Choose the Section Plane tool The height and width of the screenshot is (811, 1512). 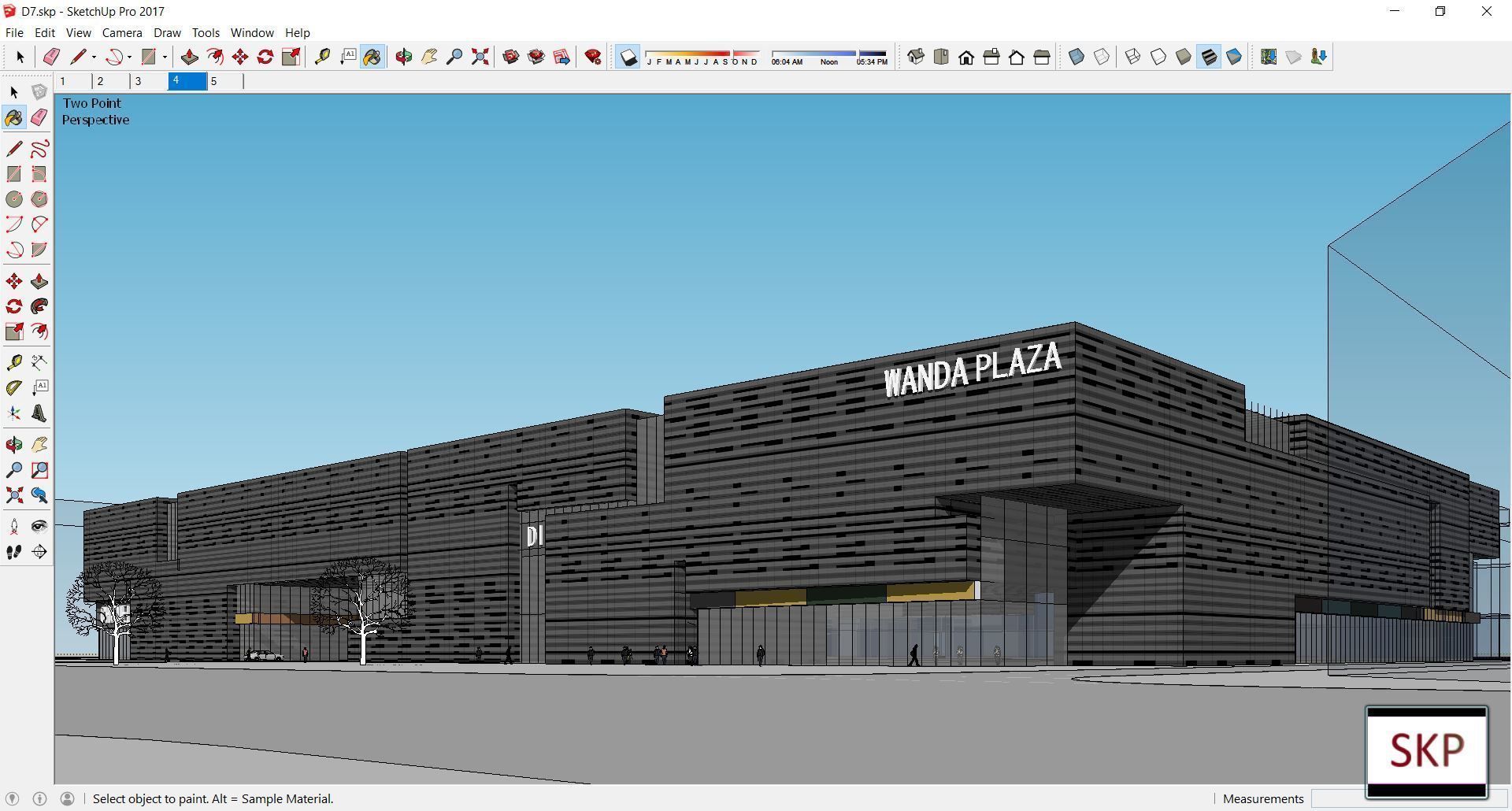tap(39, 552)
